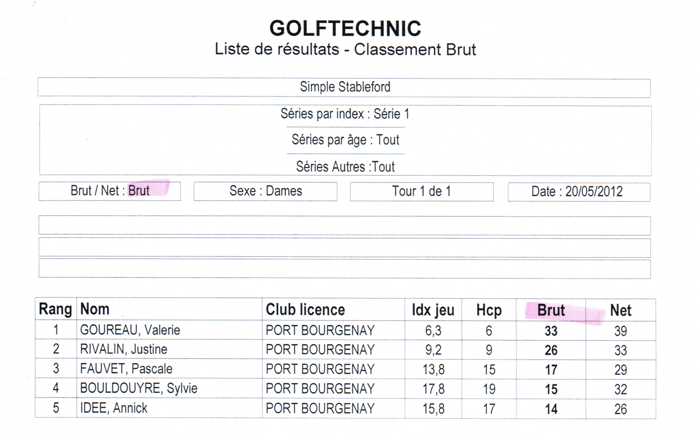
Task: Click the GOLFTECHNIC title heading
Action: click(345, 29)
